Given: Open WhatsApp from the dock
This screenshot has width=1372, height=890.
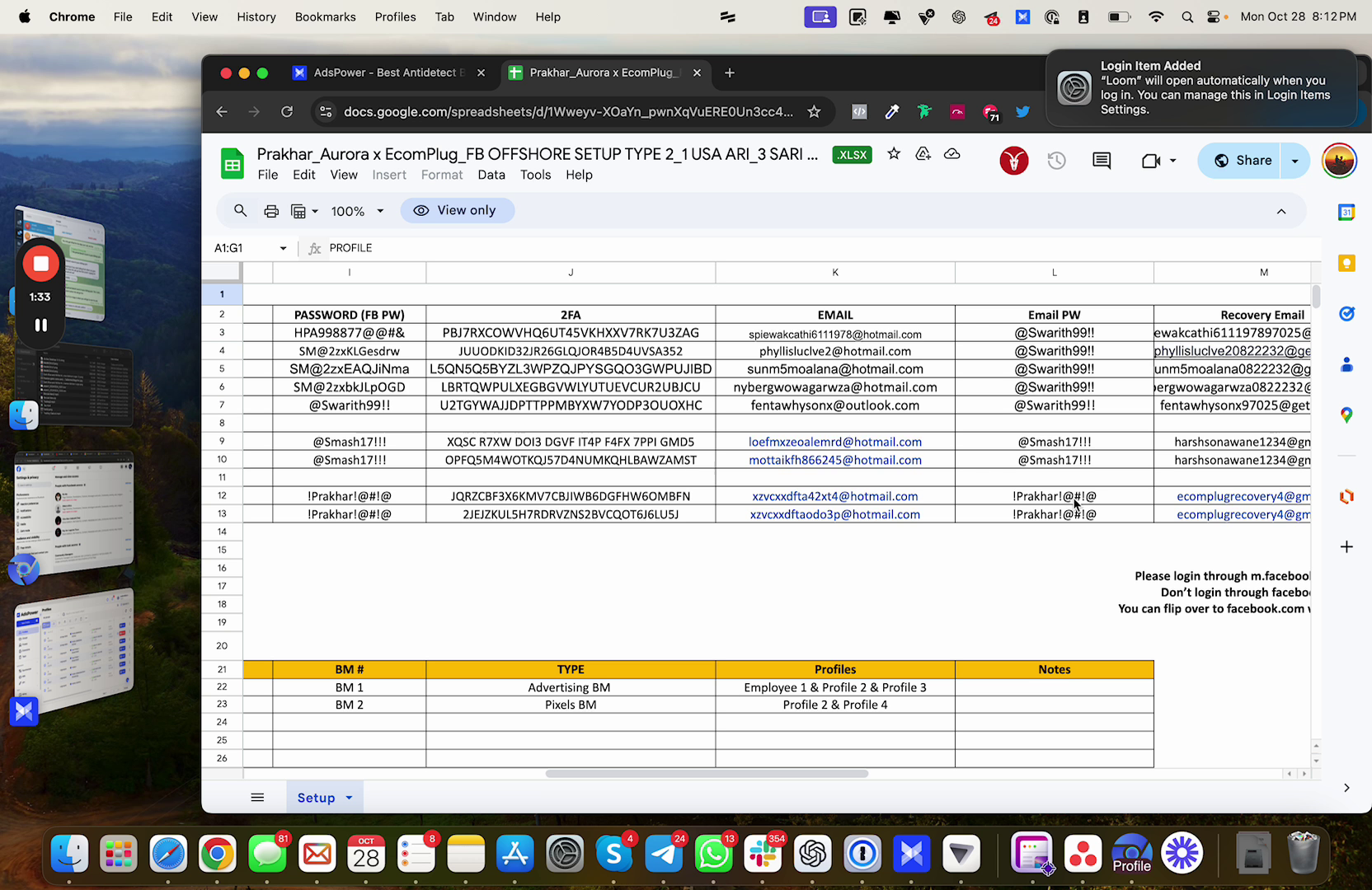Looking at the screenshot, I should coord(713,854).
